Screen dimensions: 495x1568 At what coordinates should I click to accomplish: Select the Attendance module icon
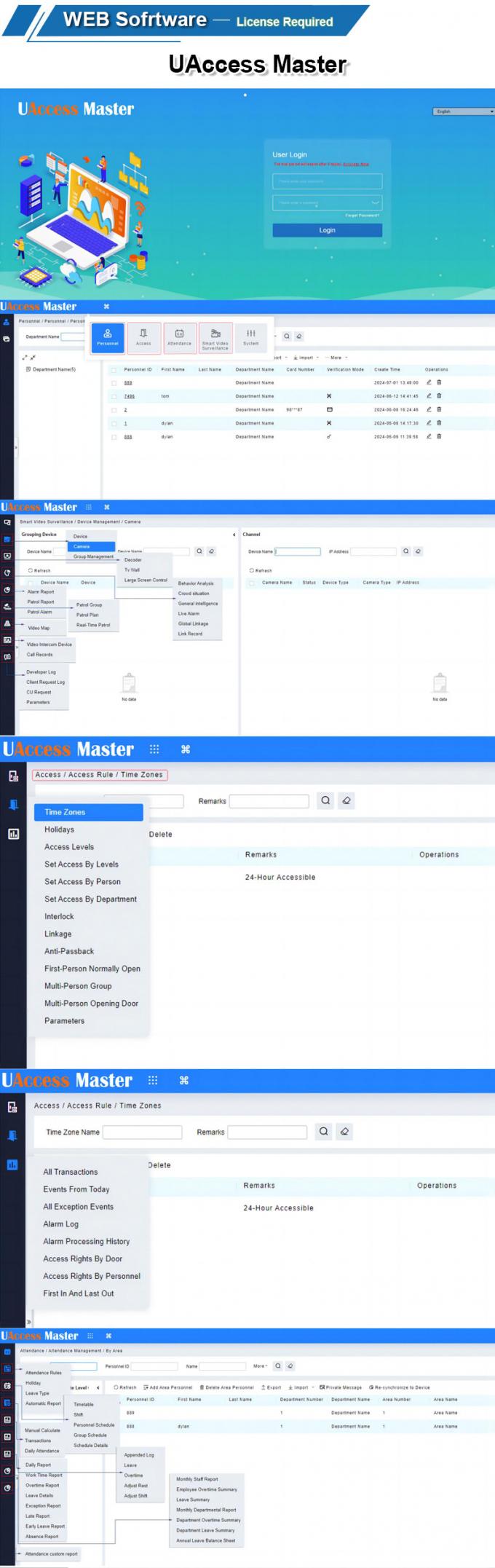click(x=179, y=338)
